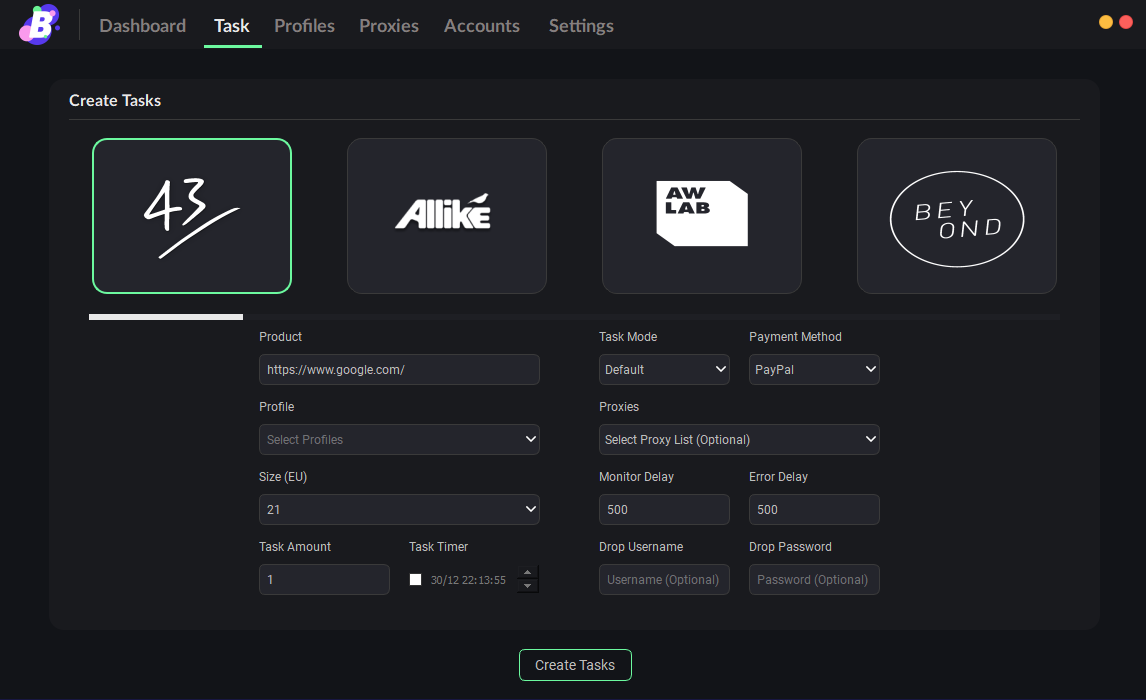Screen dimensions: 1146x700
Task: Enable the Task Timer checkbox
Action: [416, 580]
